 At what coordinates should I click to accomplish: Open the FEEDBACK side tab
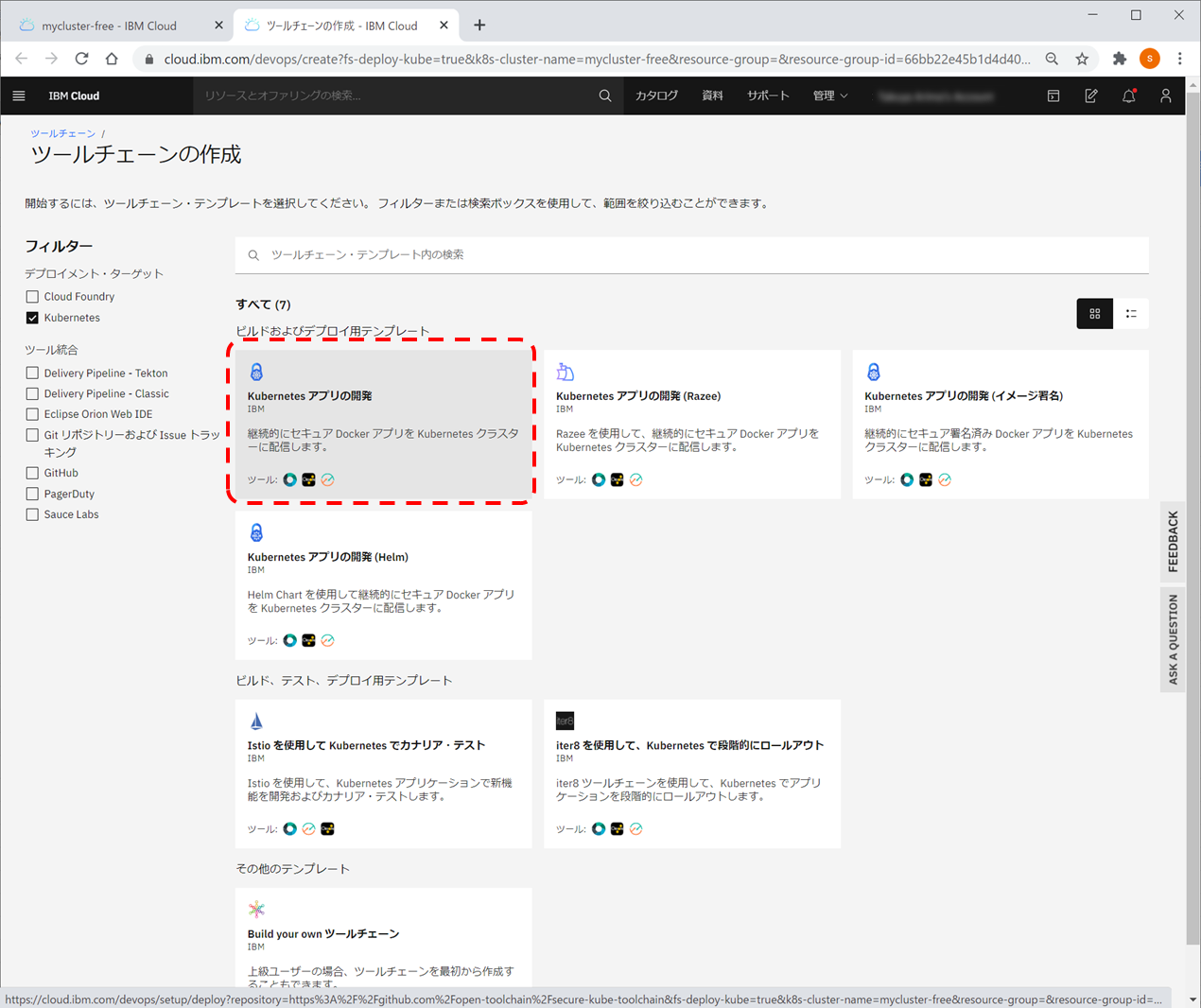[x=1173, y=542]
